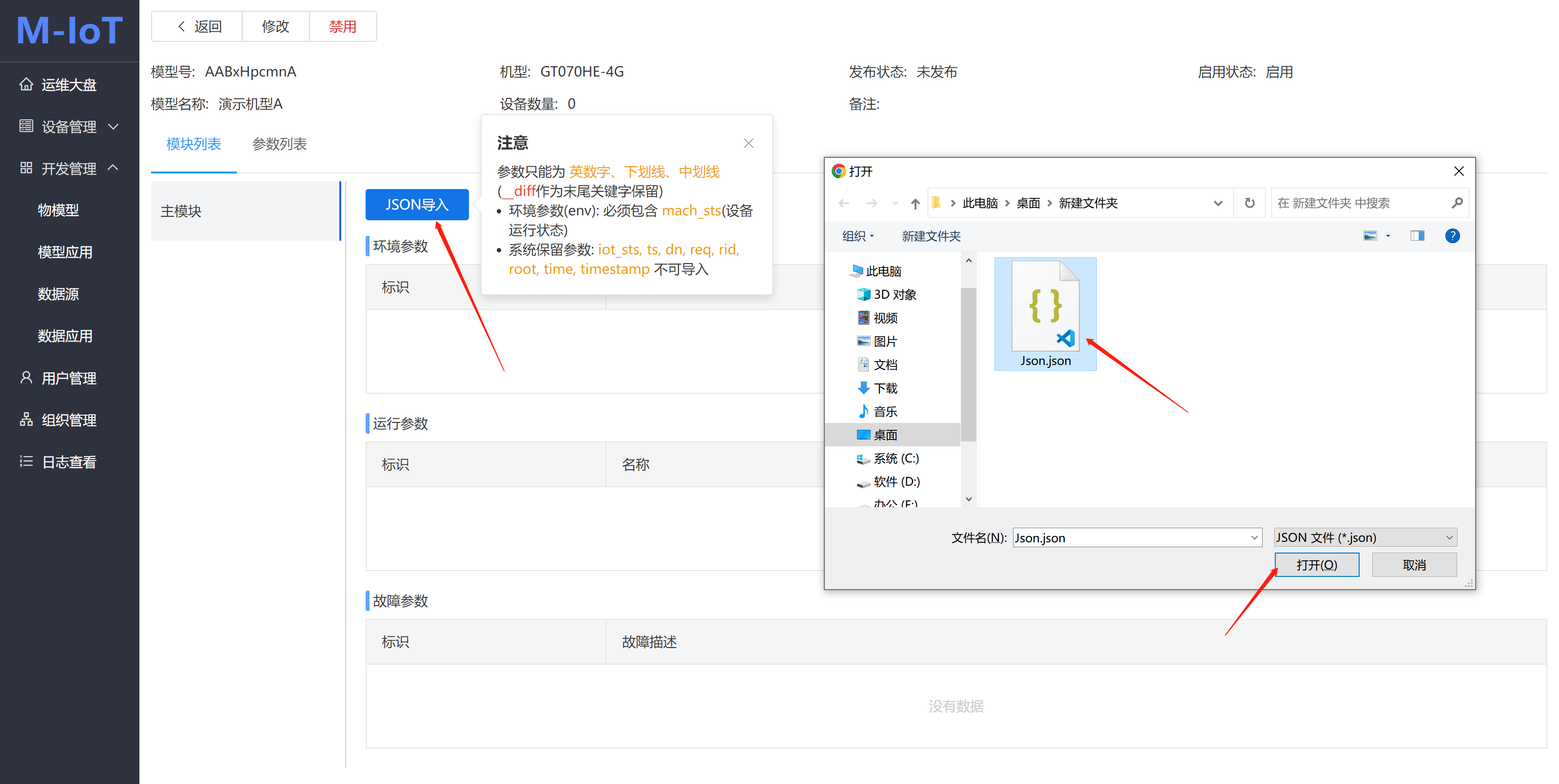
Task: Open the 模型应用 menu item
Action: (65, 251)
